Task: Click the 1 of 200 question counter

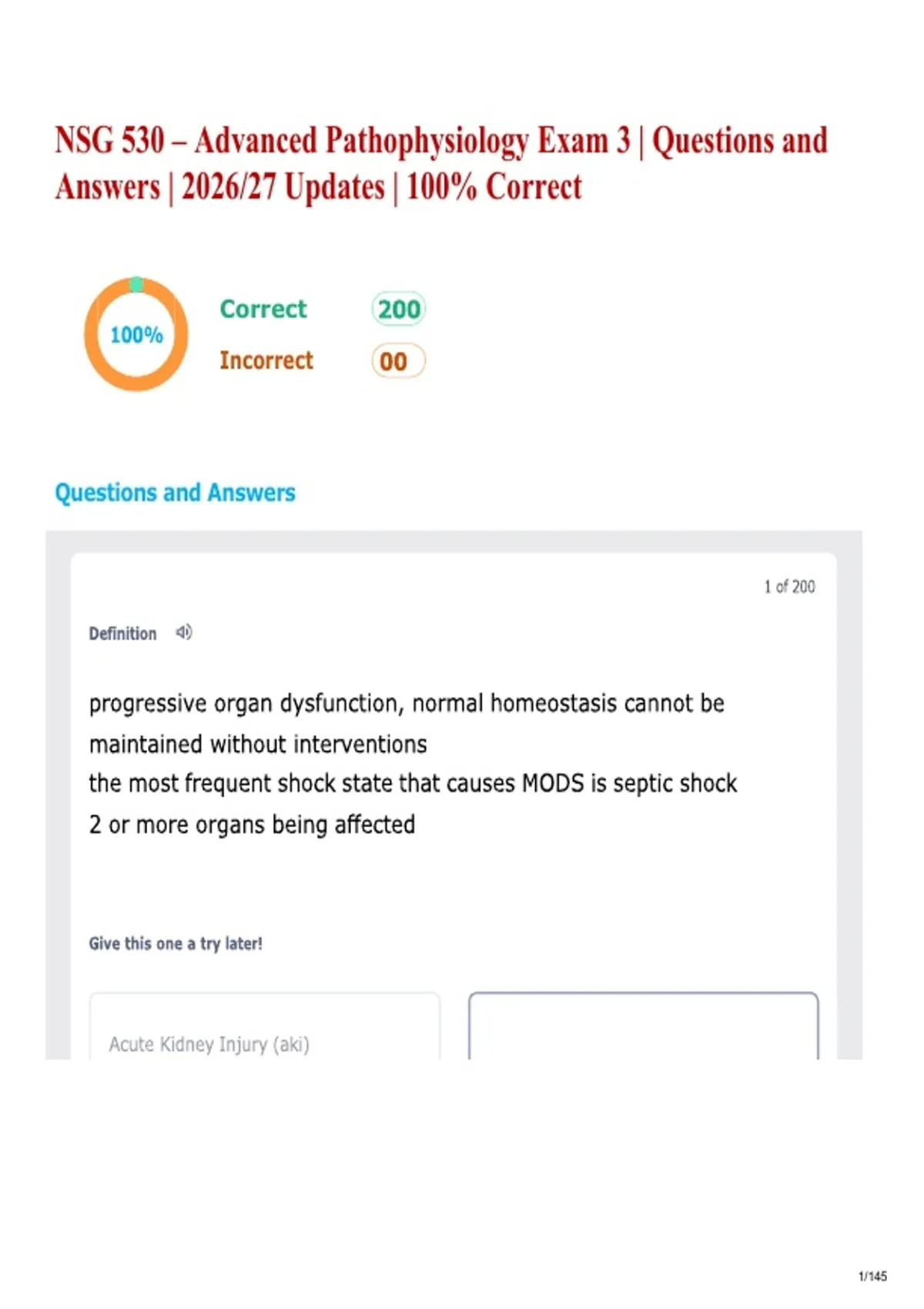Action: (789, 587)
